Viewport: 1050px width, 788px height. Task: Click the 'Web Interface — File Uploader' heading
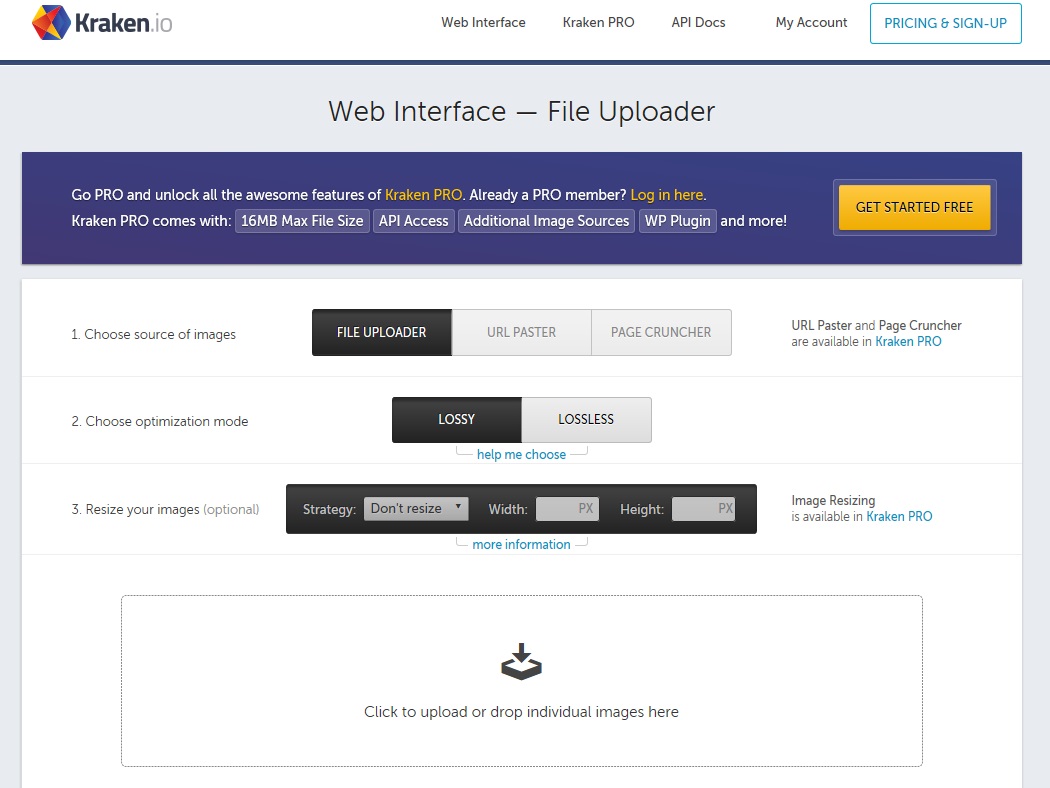tap(522, 111)
